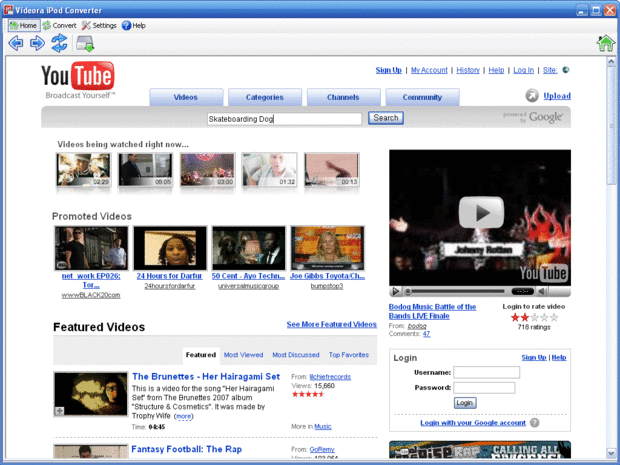Click the green house Home icon
Screen dimensions: 620x465
pyautogui.click(x=605, y=43)
